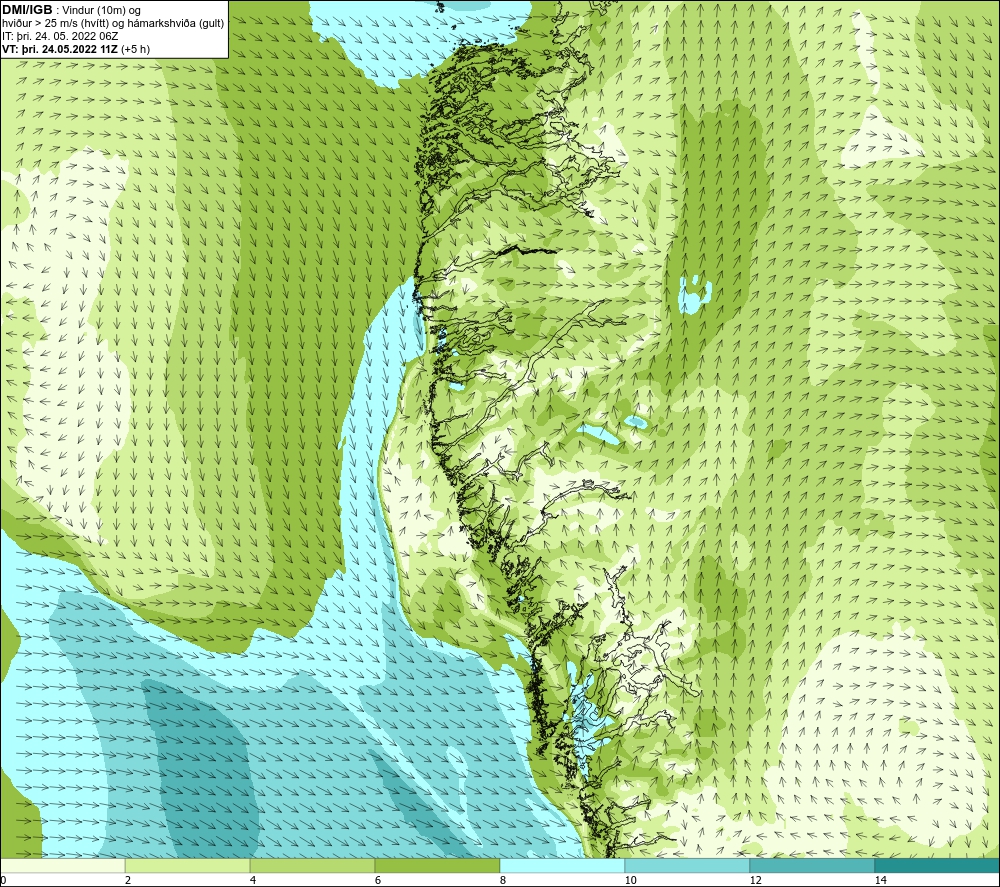Screen dimensions: 1000x887
Task: Click the '6' label on the color scale
Action: [x=378, y=880]
